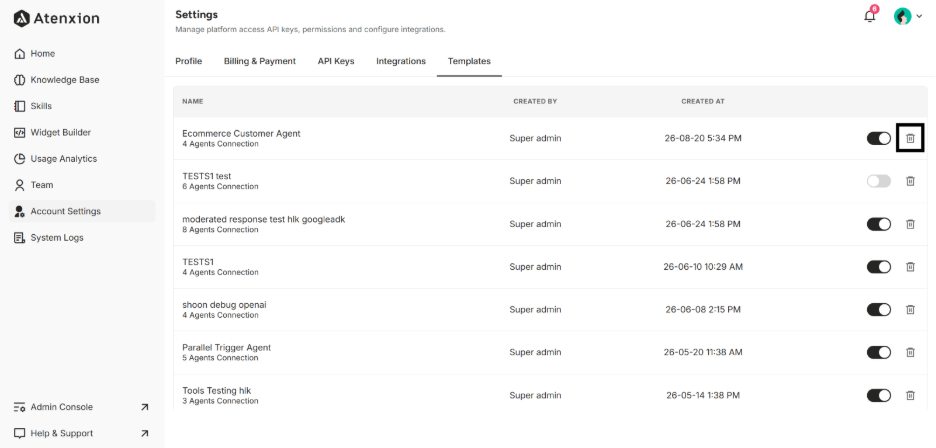Viewport: 936px width, 448px height.
Task: Select the moderated response test hlk googleadk name
Action: [x=263, y=219]
